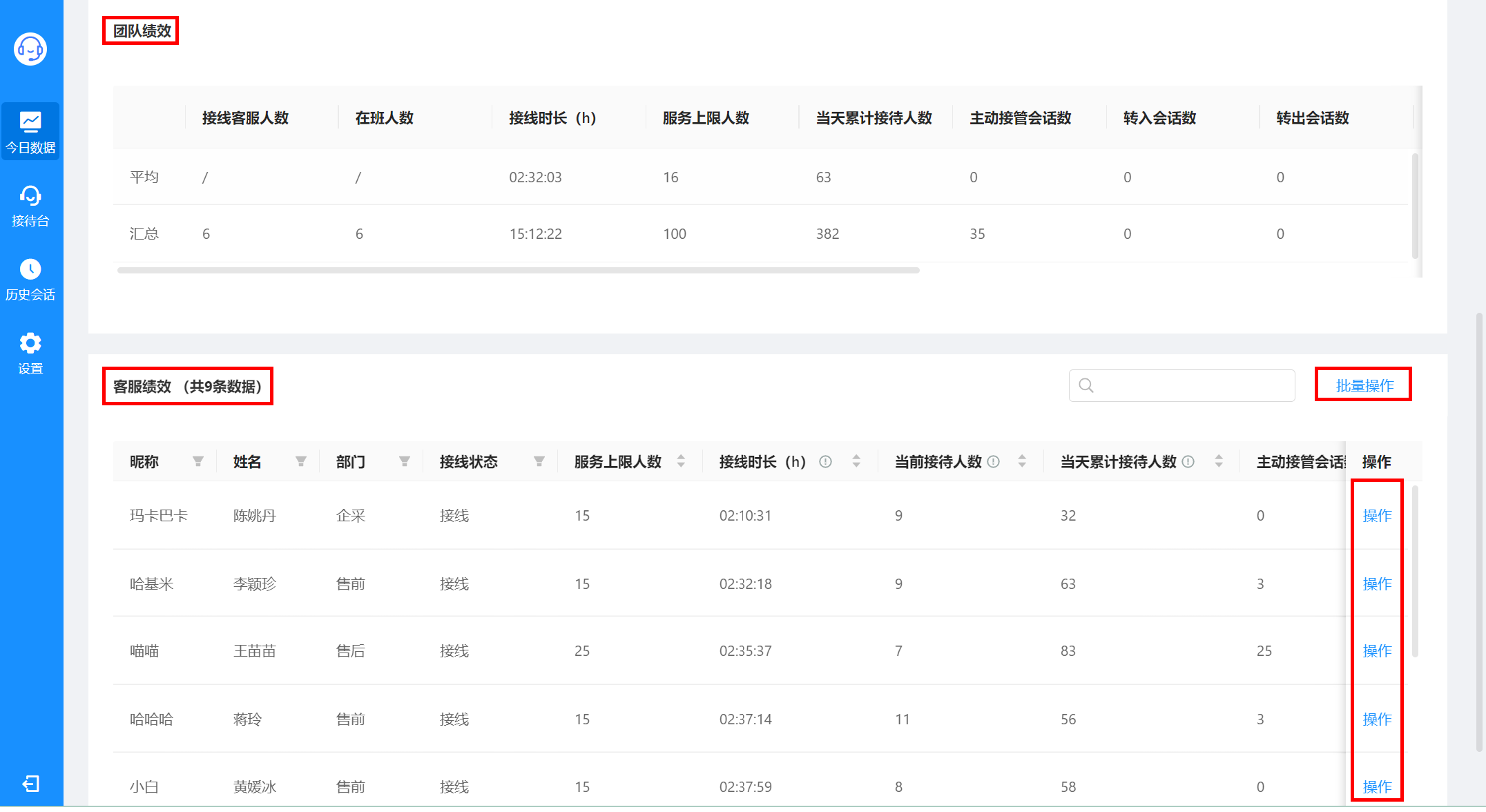The width and height of the screenshot is (1486, 812).
Task: Click nickname 哈基米
Action: [152, 583]
